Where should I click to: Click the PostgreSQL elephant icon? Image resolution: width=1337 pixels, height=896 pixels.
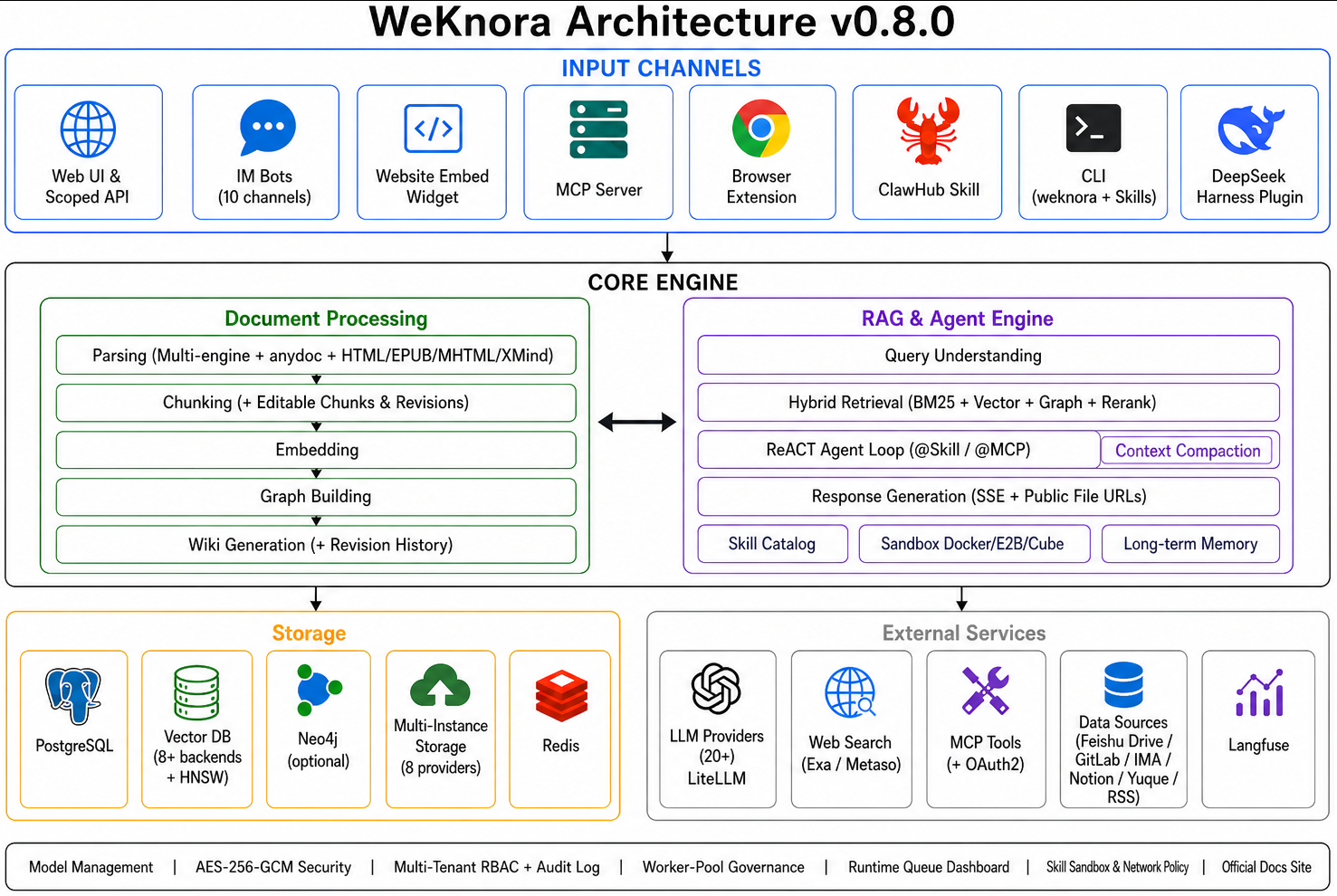(x=73, y=696)
